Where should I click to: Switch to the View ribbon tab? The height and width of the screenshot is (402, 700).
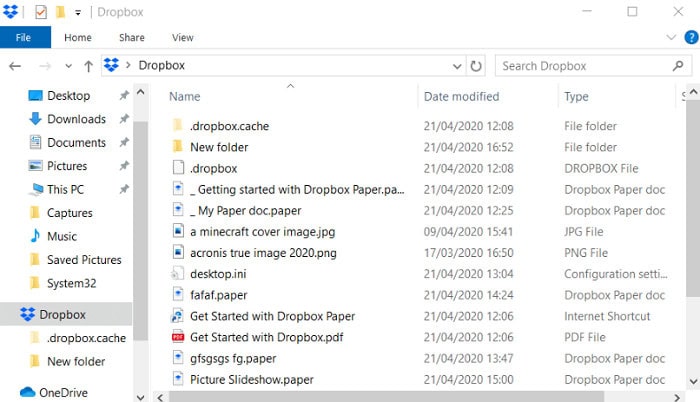[x=183, y=38]
